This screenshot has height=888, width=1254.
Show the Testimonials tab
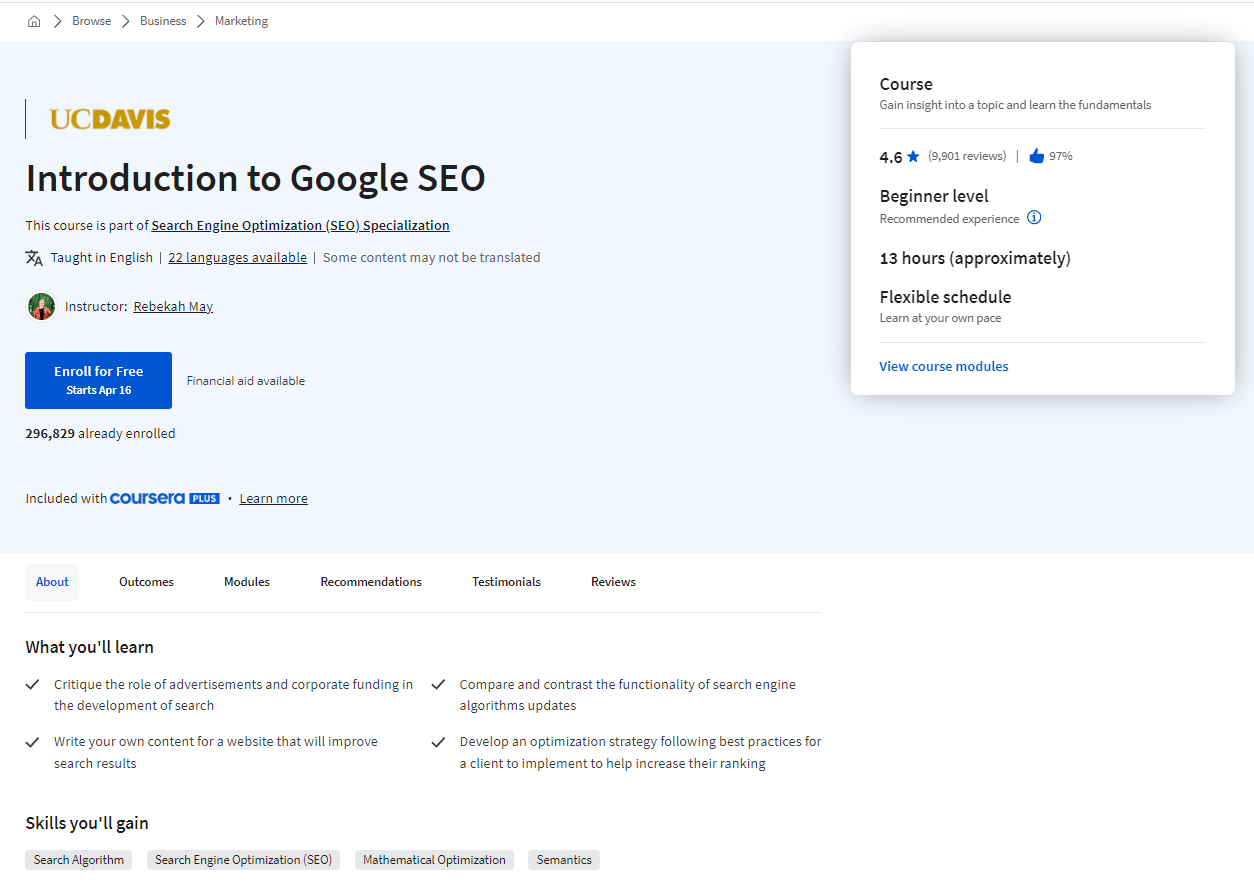tap(506, 582)
